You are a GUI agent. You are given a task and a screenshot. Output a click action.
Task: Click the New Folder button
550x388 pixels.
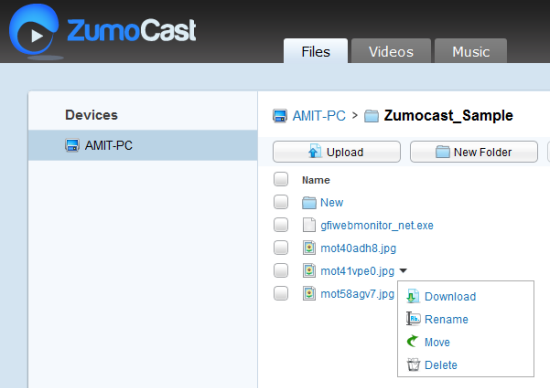[474, 152]
